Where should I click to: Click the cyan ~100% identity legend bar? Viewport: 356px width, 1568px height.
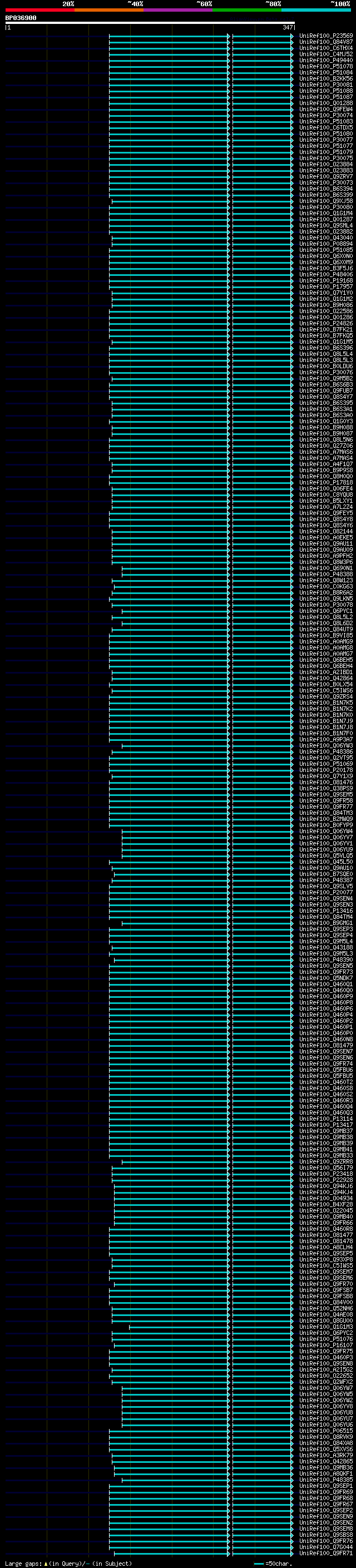316,10
